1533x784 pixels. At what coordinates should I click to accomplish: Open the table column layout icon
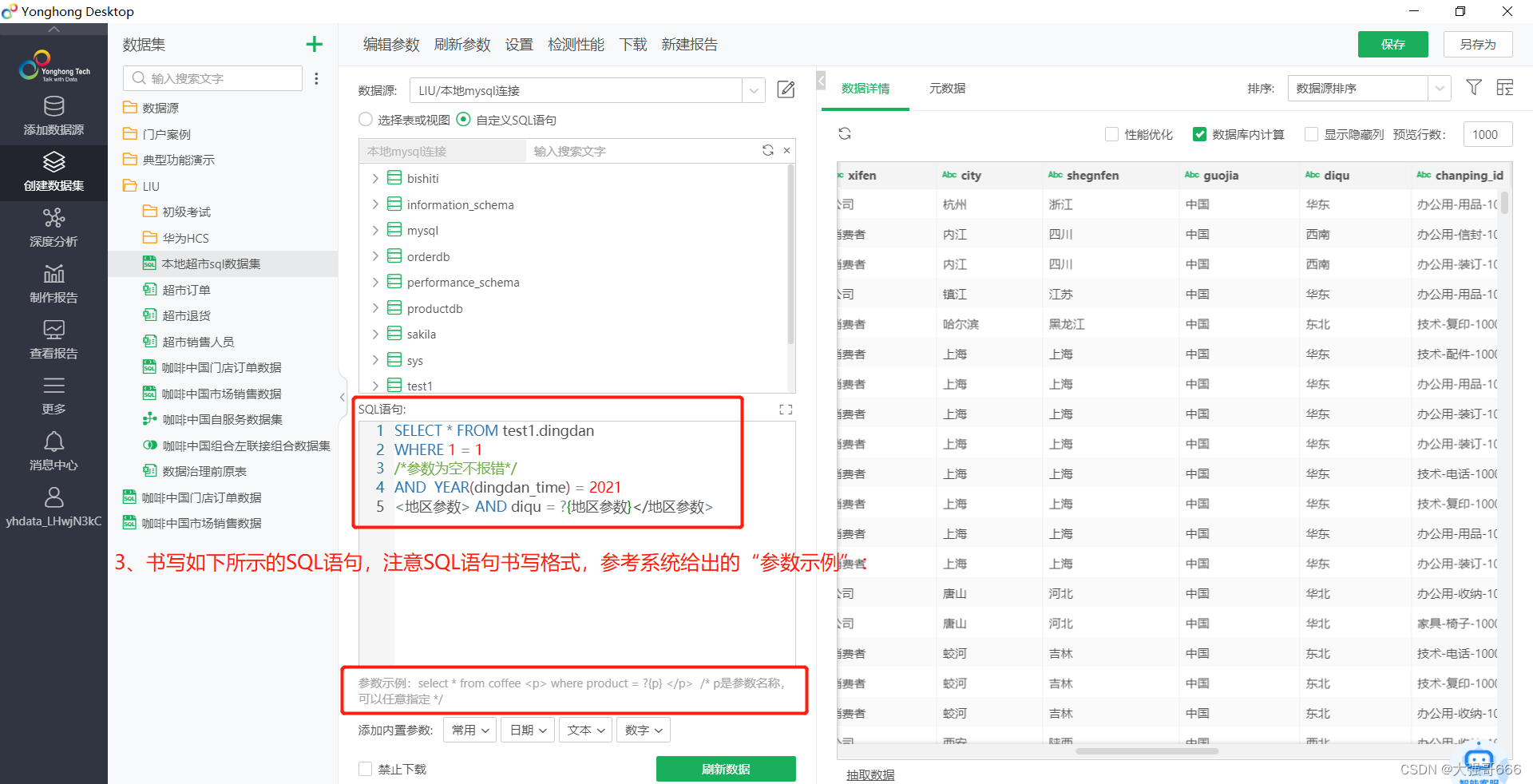pyautogui.click(x=1504, y=87)
